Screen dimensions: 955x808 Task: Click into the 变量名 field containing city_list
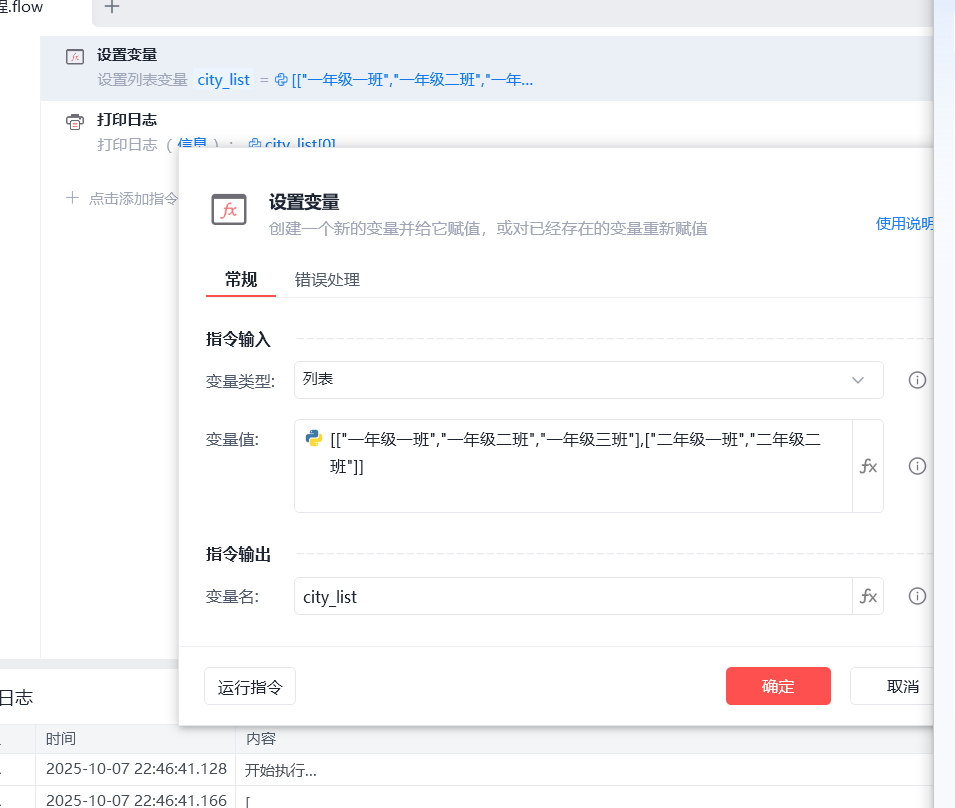pyautogui.click(x=573, y=596)
